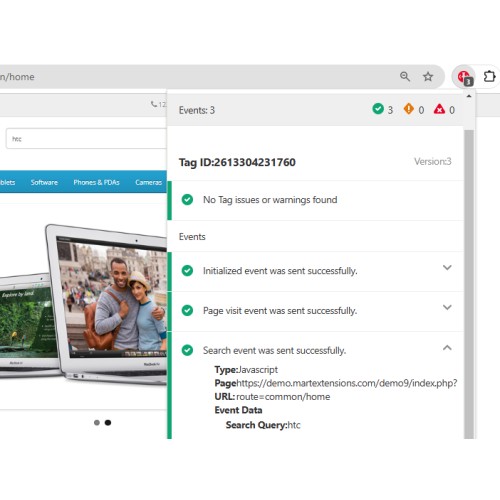Collapse the Search event details
Viewport: 500px width, 500px height.
(447, 348)
